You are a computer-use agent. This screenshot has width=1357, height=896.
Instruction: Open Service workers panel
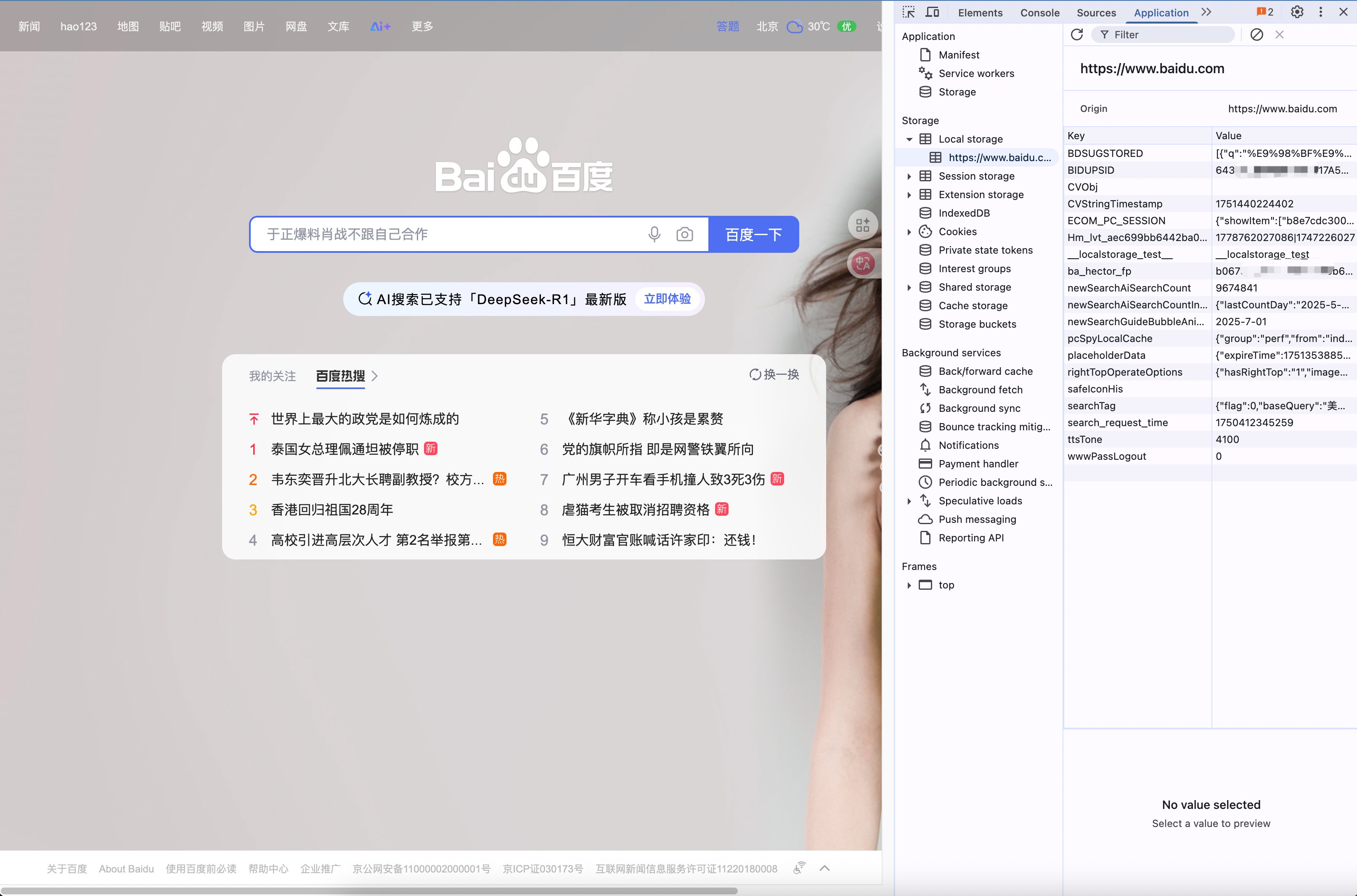(x=976, y=73)
